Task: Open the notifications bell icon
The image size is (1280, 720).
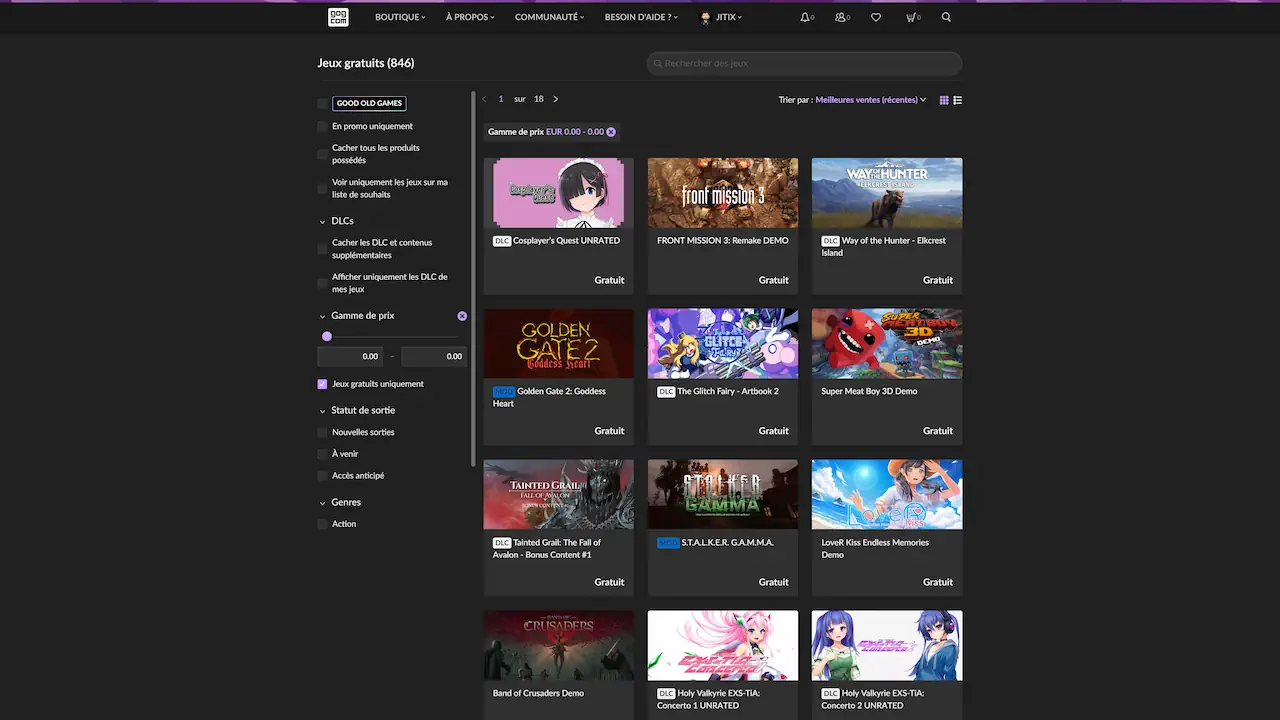Action: click(806, 17)
